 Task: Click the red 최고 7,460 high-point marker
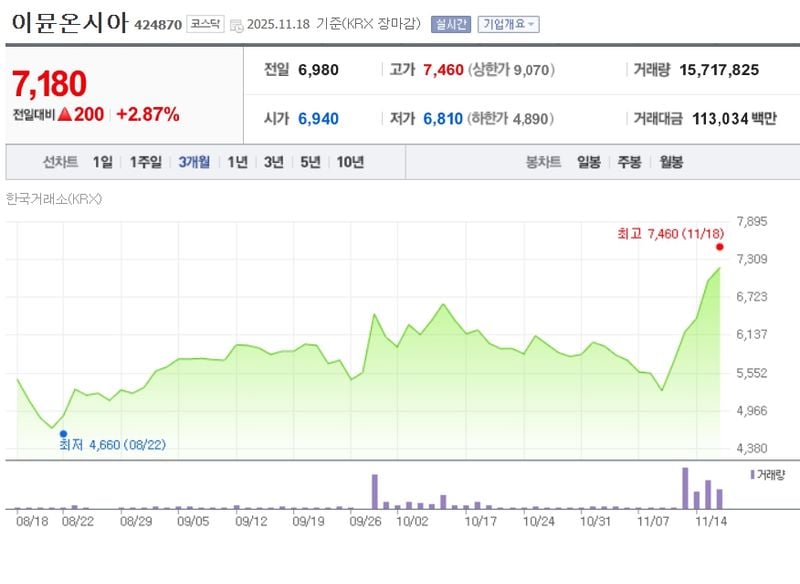[719, 246]
